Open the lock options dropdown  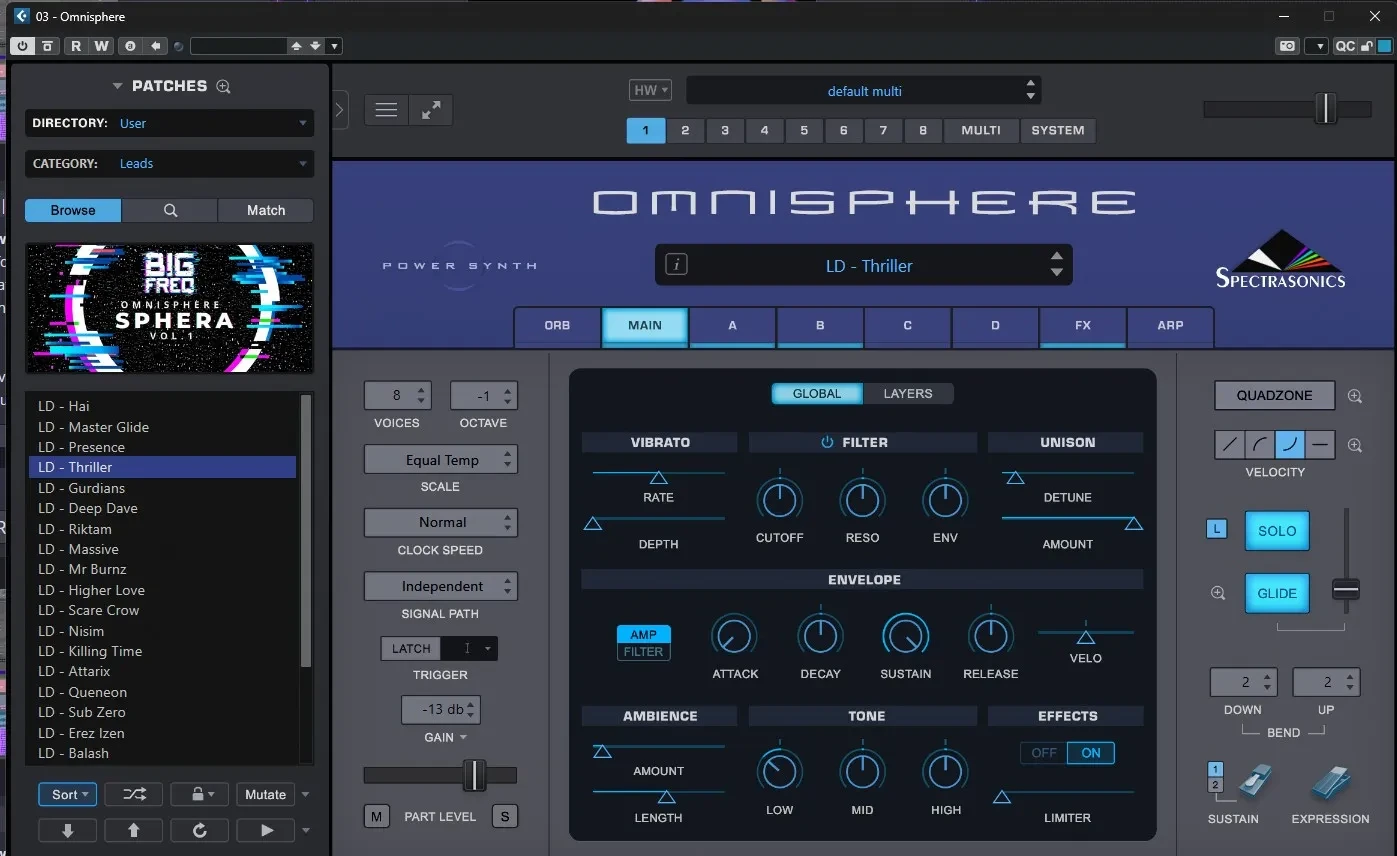200,794
